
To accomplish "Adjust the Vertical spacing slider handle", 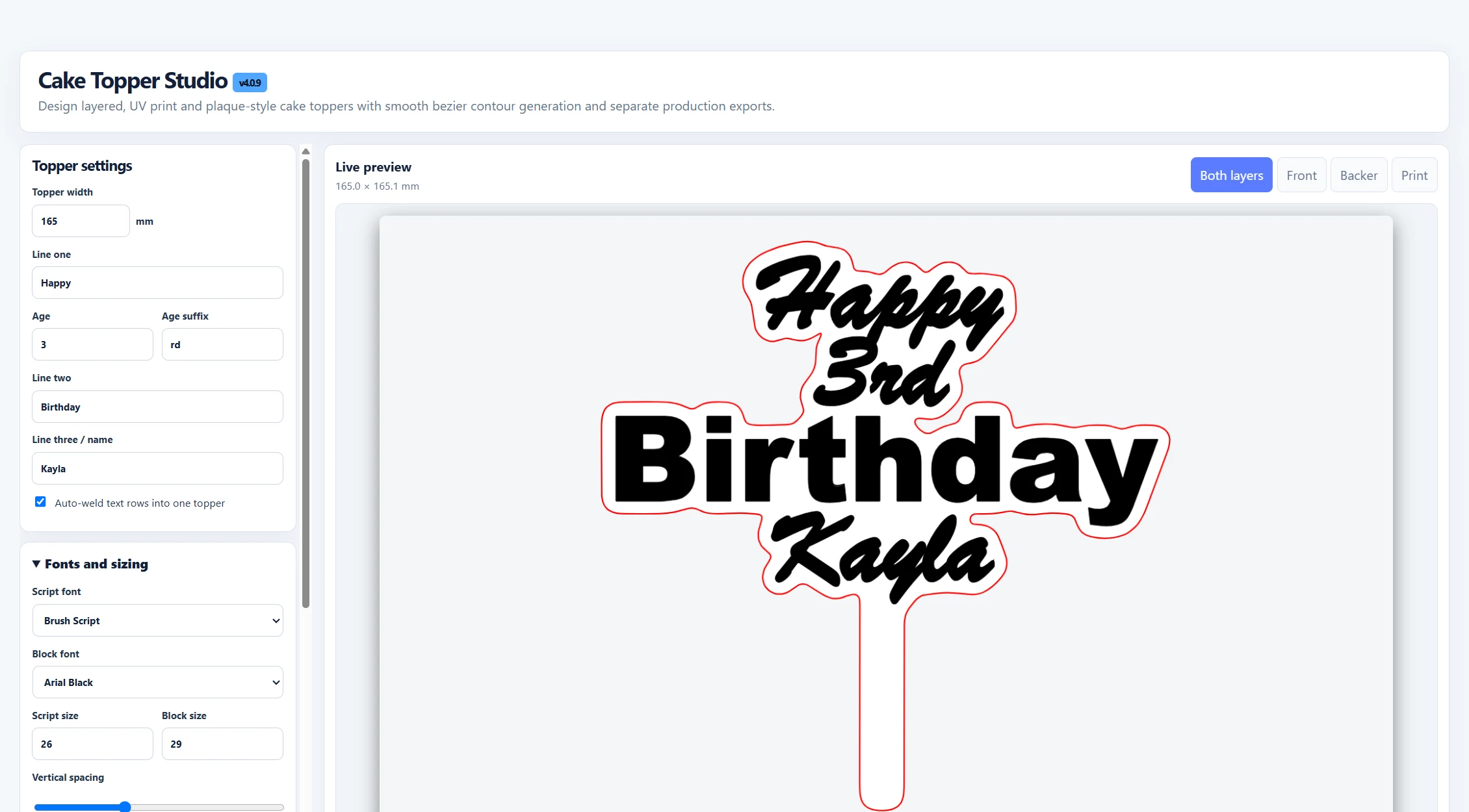I will pos(125,807).
